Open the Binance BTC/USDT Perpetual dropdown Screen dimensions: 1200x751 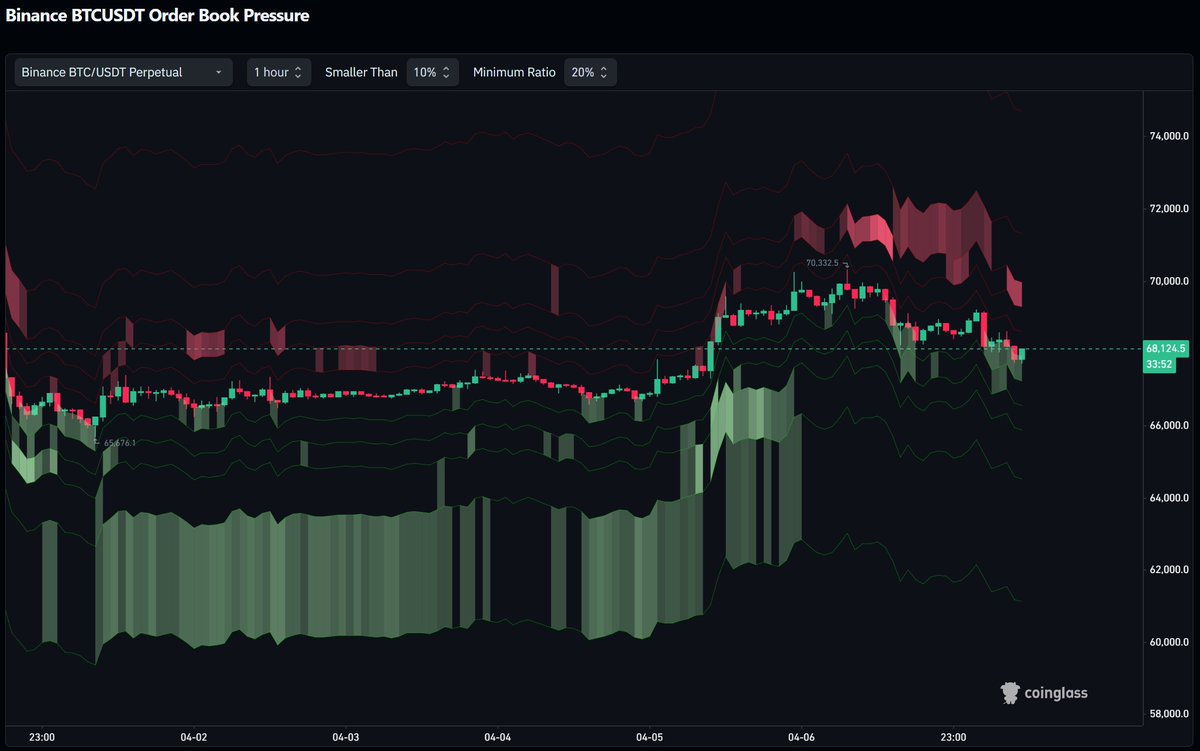[x=123, y=72]
